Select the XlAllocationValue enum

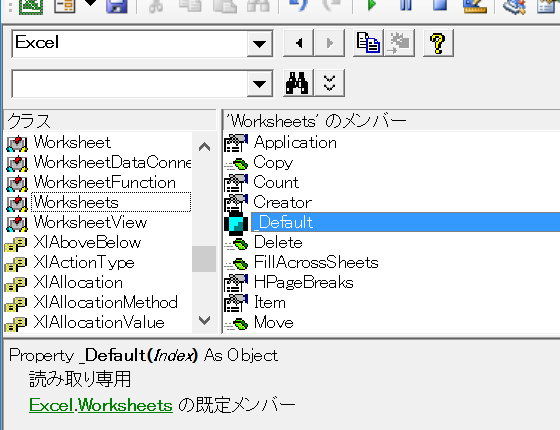(x=99, y=322)
